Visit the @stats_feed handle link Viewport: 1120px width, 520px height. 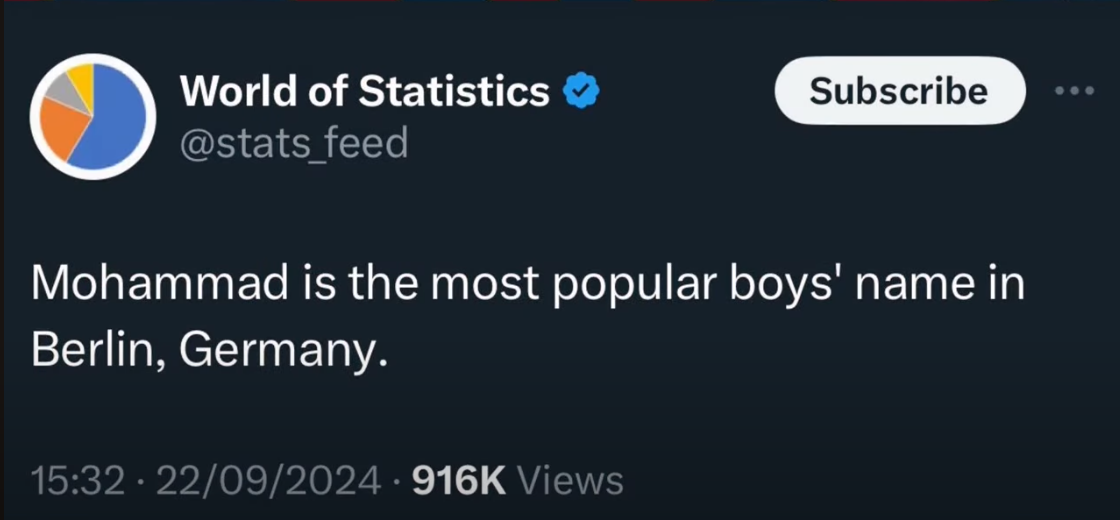point(294,142)
